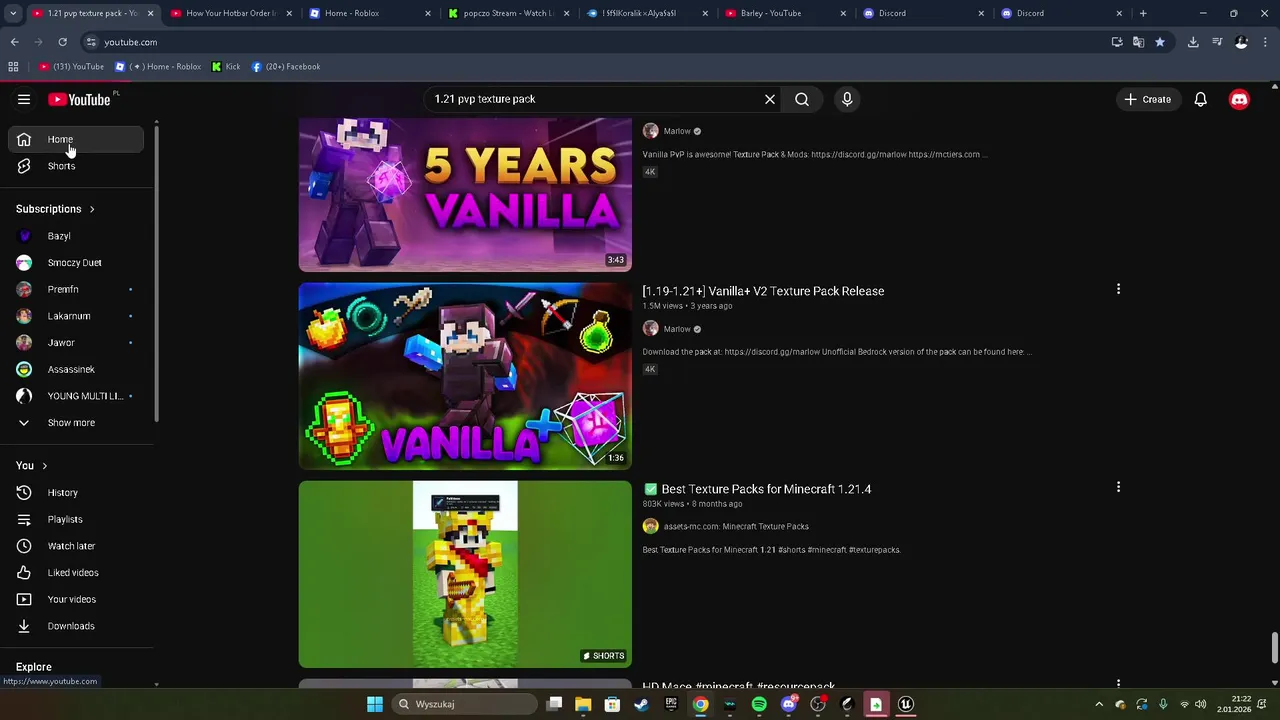
Task: Clear the search box with X icon
Action: click(x=770, y=99)
